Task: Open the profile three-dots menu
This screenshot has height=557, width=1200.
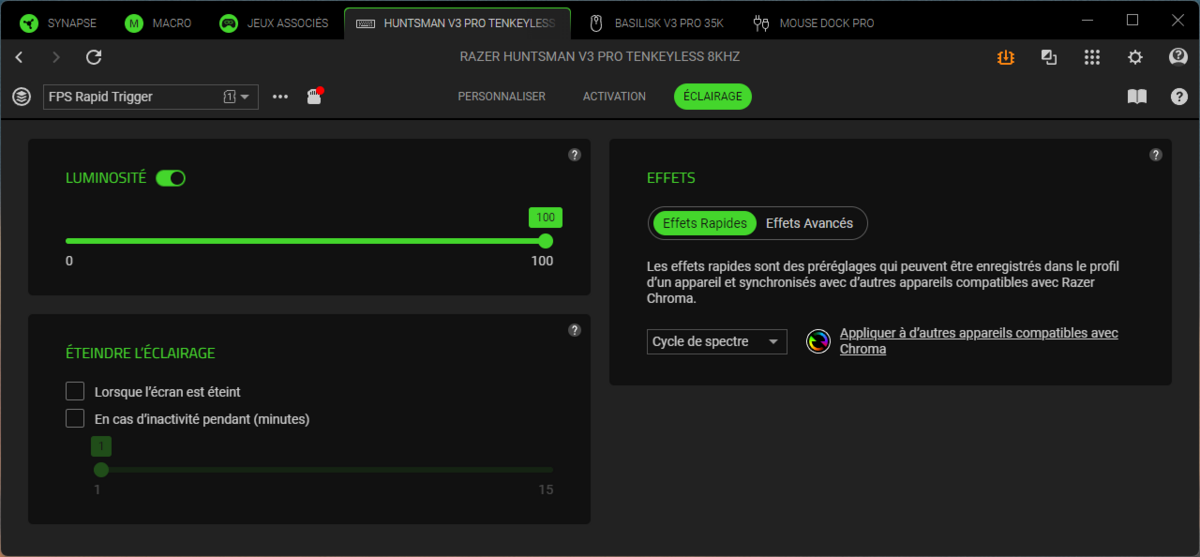Action: pos(280,97)
